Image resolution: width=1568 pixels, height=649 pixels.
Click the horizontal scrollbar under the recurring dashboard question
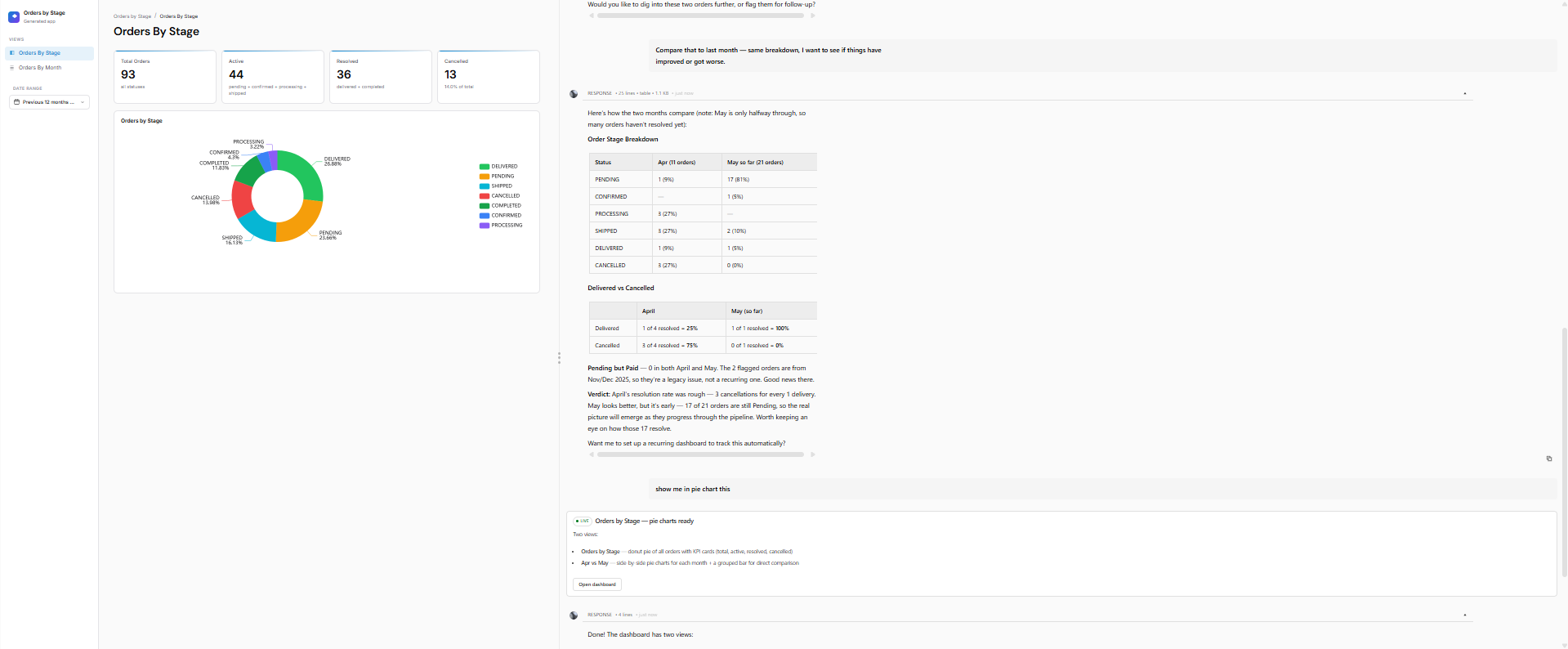(x=701, y=454)
